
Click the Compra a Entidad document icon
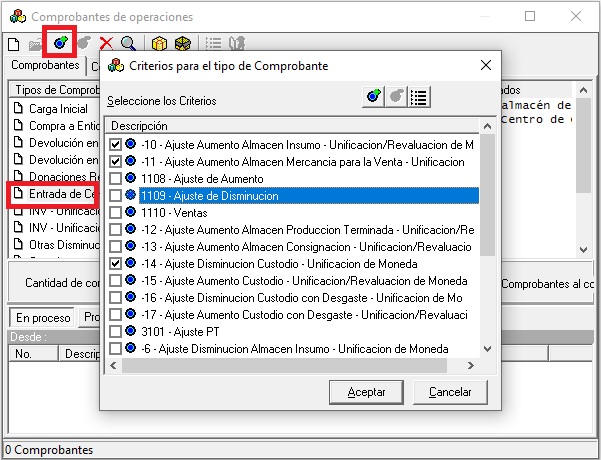[18, 125]
